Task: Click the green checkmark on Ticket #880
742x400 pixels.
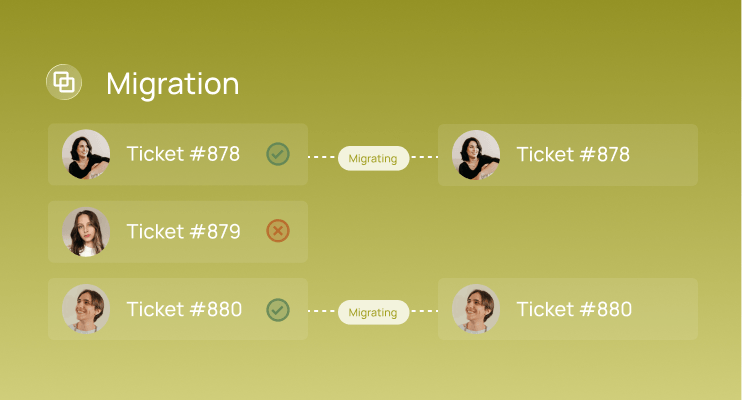Action: [278, 310]
